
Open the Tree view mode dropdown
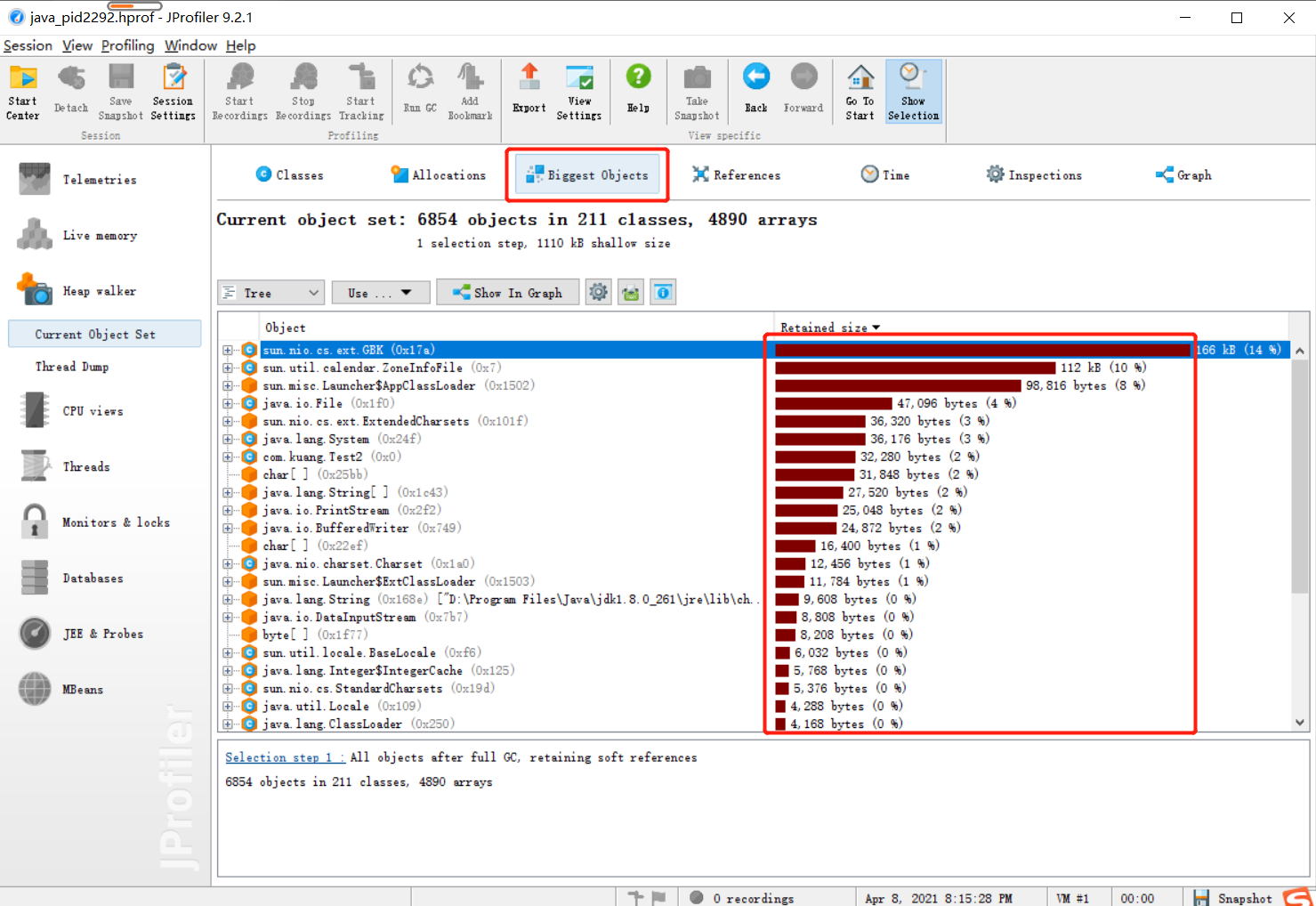(x=271, y=293)
